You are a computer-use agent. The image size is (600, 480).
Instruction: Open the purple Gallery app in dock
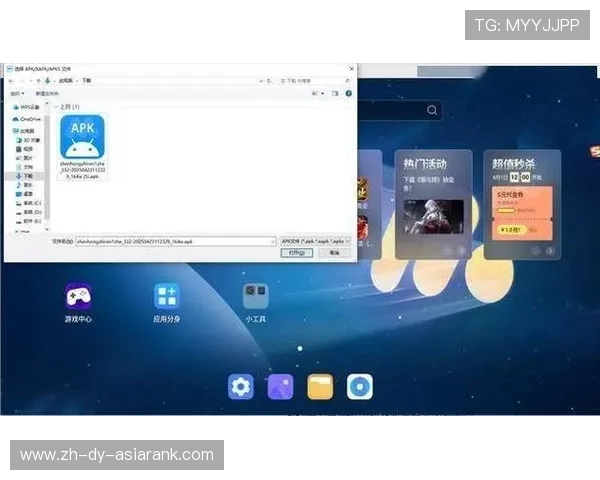[x=280, y=387]
